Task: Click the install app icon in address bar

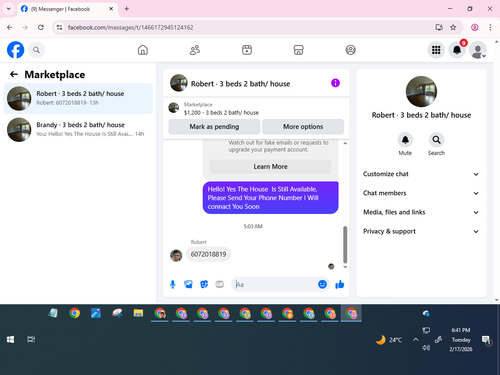Action: click(x=439, y=27)
